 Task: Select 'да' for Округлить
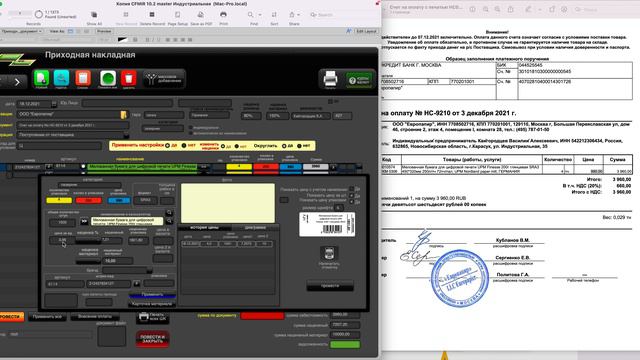pos(284,146)
